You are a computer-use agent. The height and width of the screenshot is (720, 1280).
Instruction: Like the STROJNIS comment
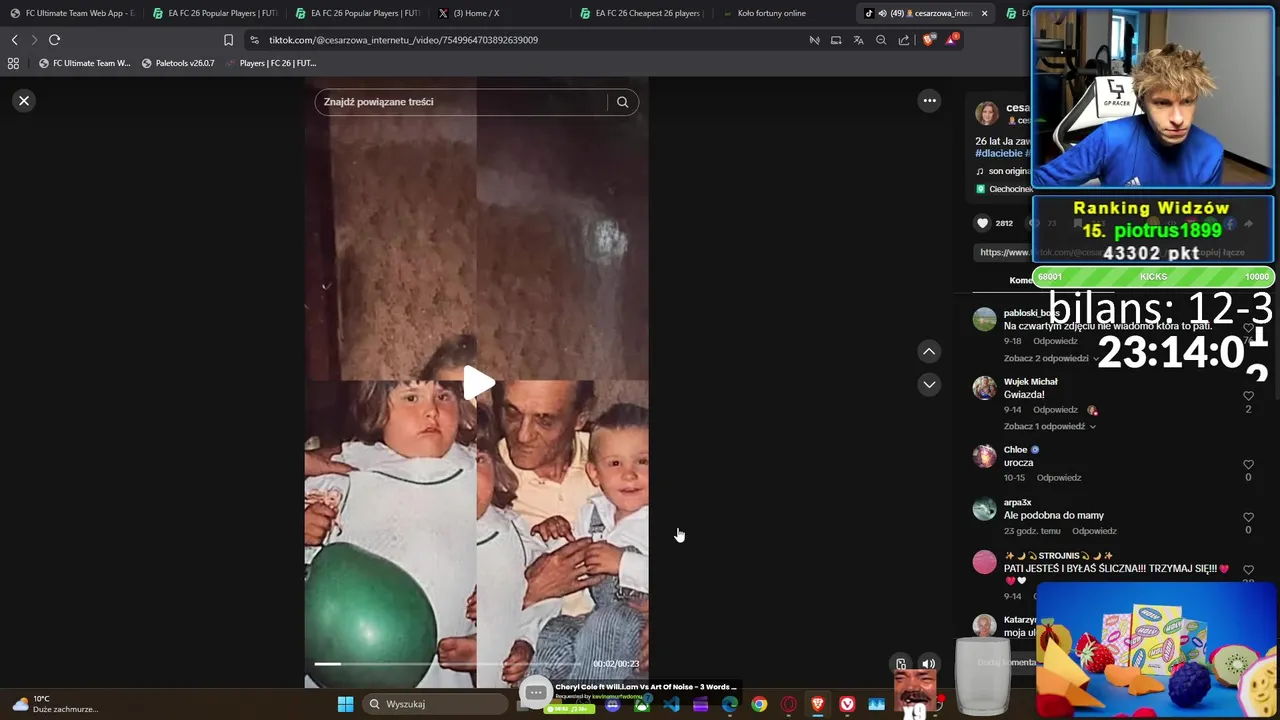pos(1248,570)
